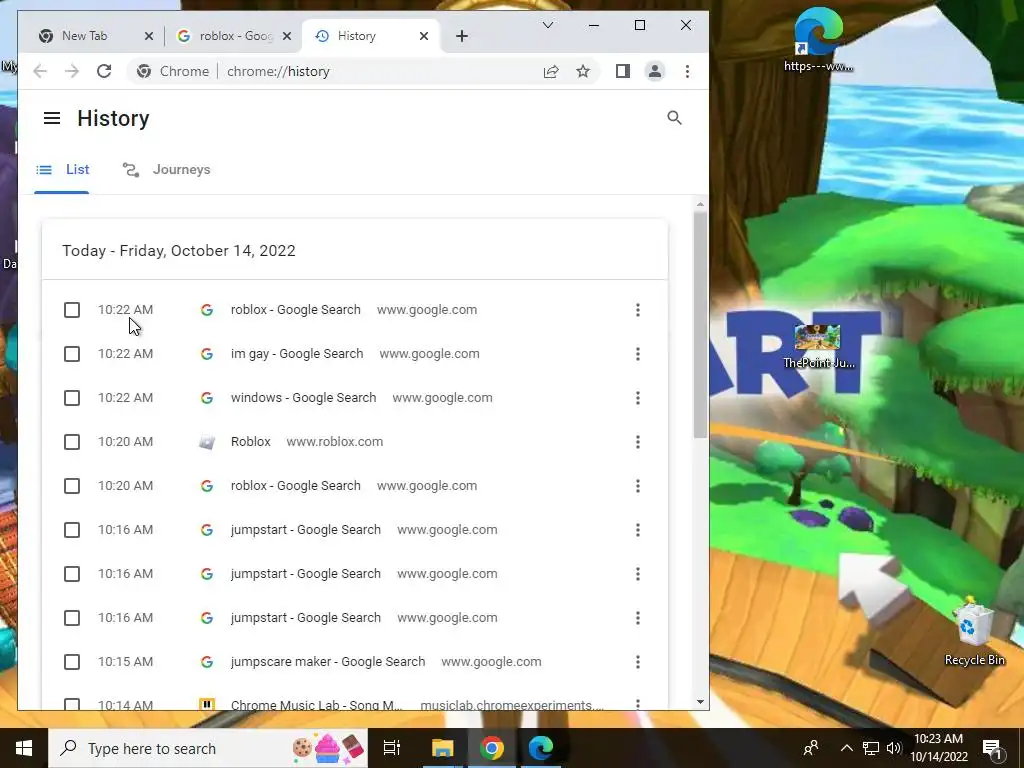Click the Chrome taskbar icon

pyautogui.click(x=492, y=748)
